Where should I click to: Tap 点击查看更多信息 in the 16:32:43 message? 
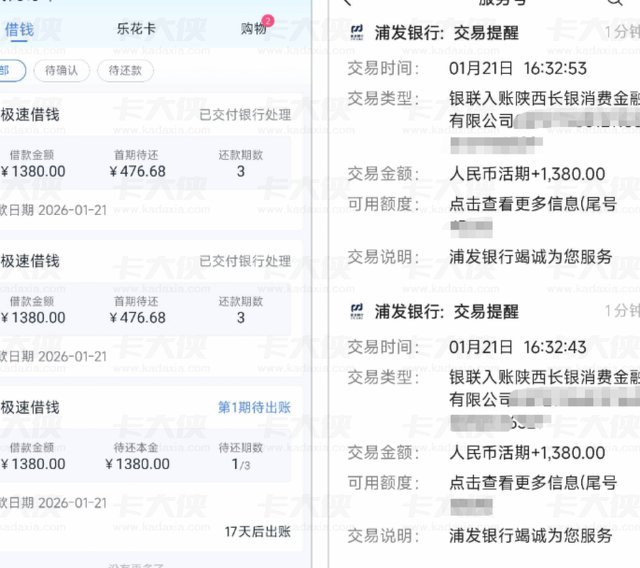533,482
